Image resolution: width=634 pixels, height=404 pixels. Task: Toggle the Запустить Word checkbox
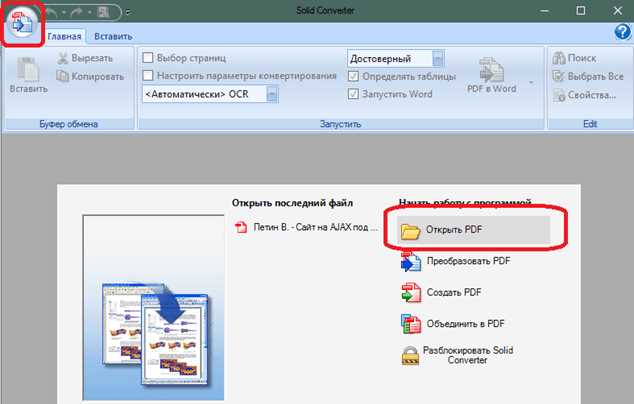click(x=353, y=94)
